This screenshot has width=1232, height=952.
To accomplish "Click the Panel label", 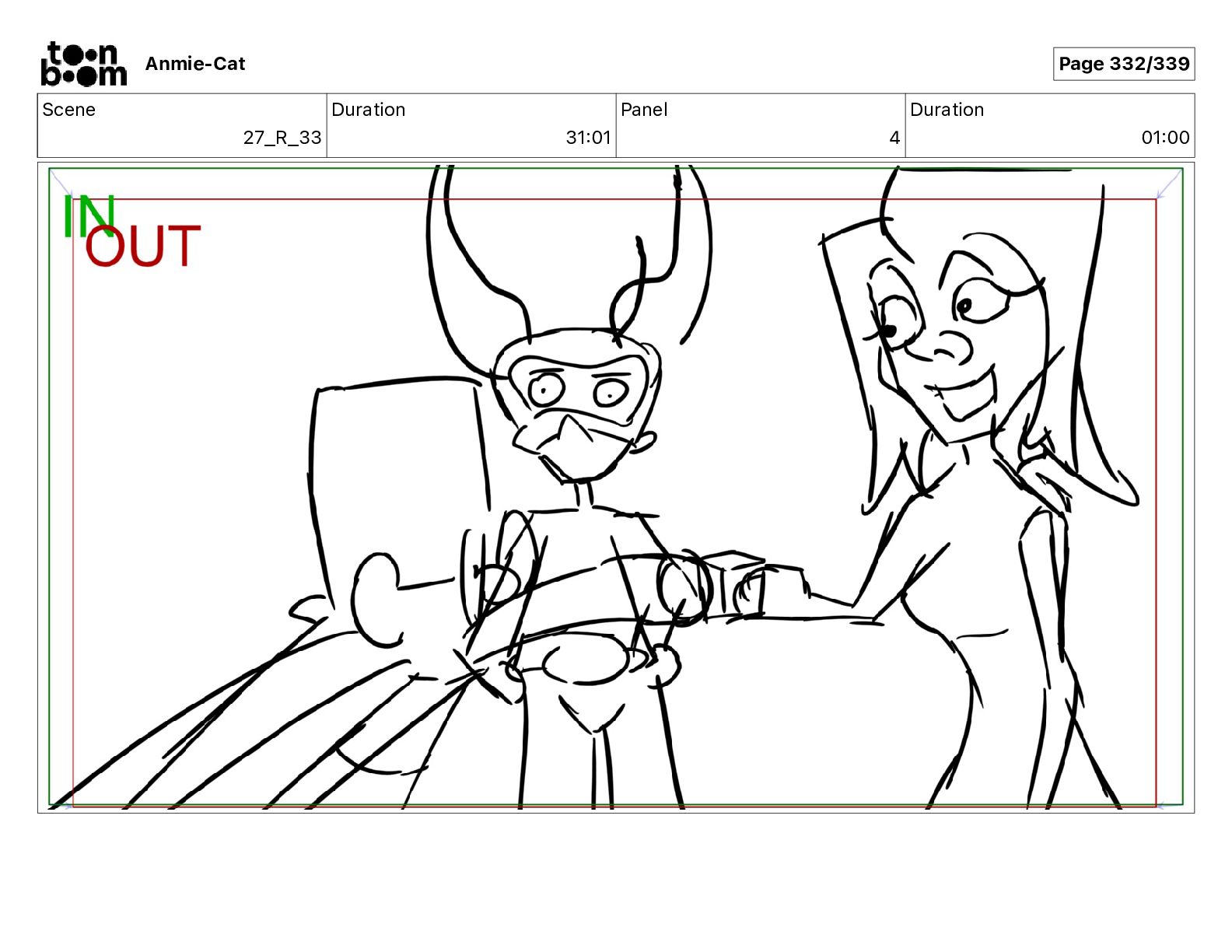I will point(644,110).
